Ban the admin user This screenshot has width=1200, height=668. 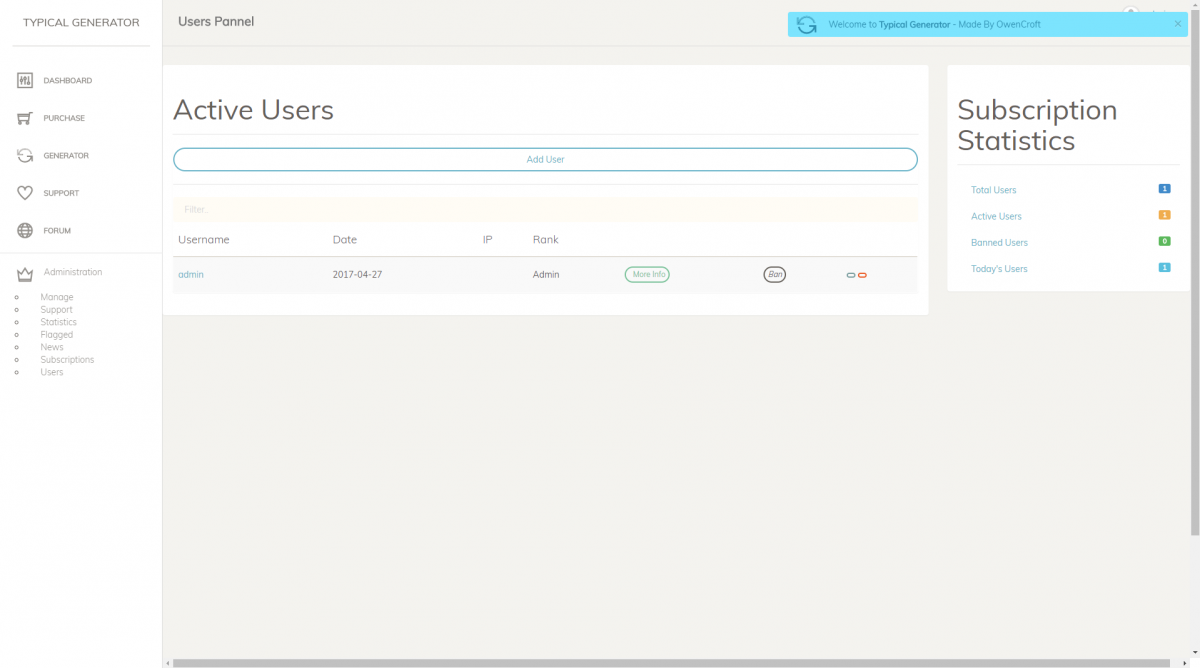click(x=774, y=274)
